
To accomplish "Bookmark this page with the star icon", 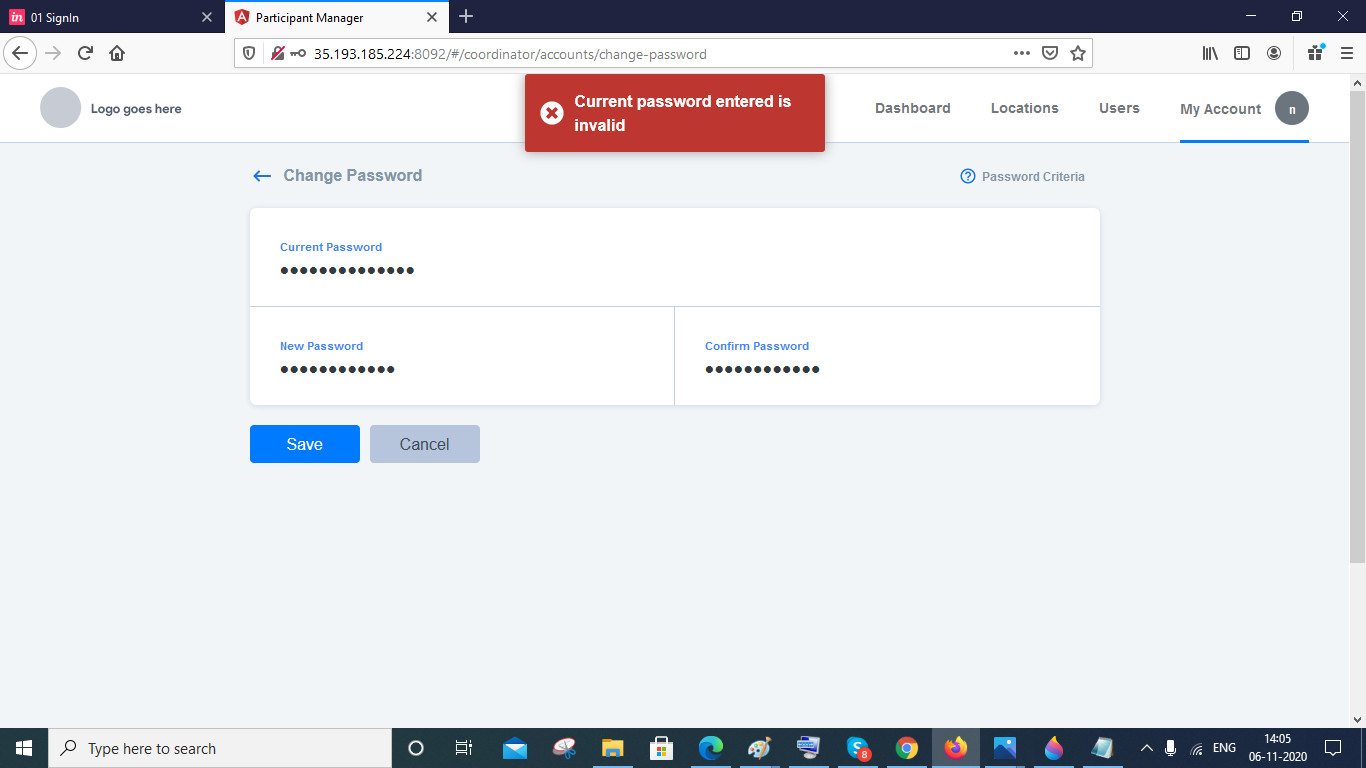I will [x=1078, y=53].
